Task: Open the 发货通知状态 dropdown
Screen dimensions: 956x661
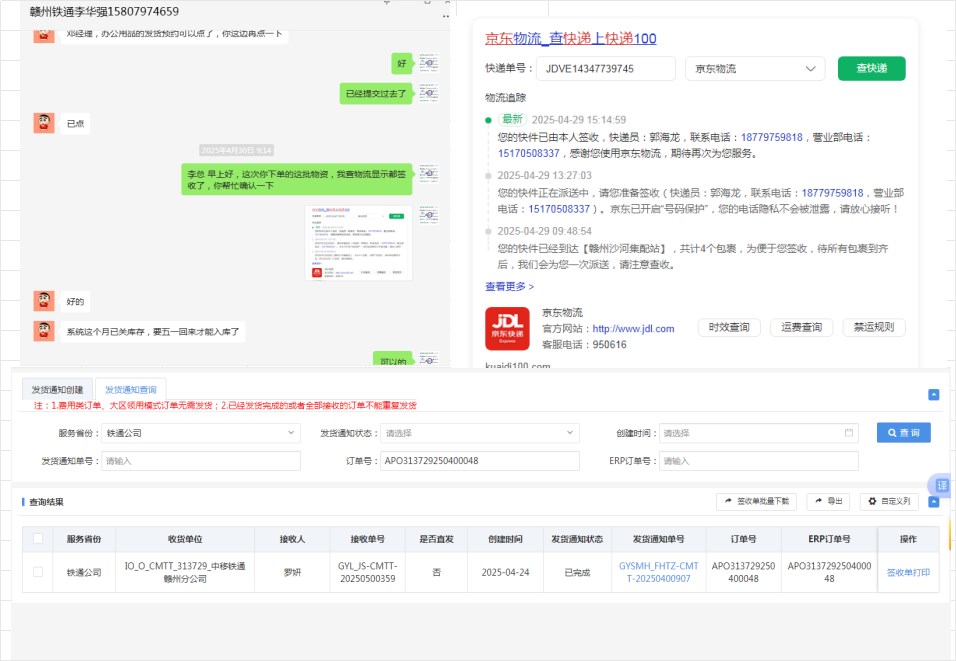Action: [480, 433]
